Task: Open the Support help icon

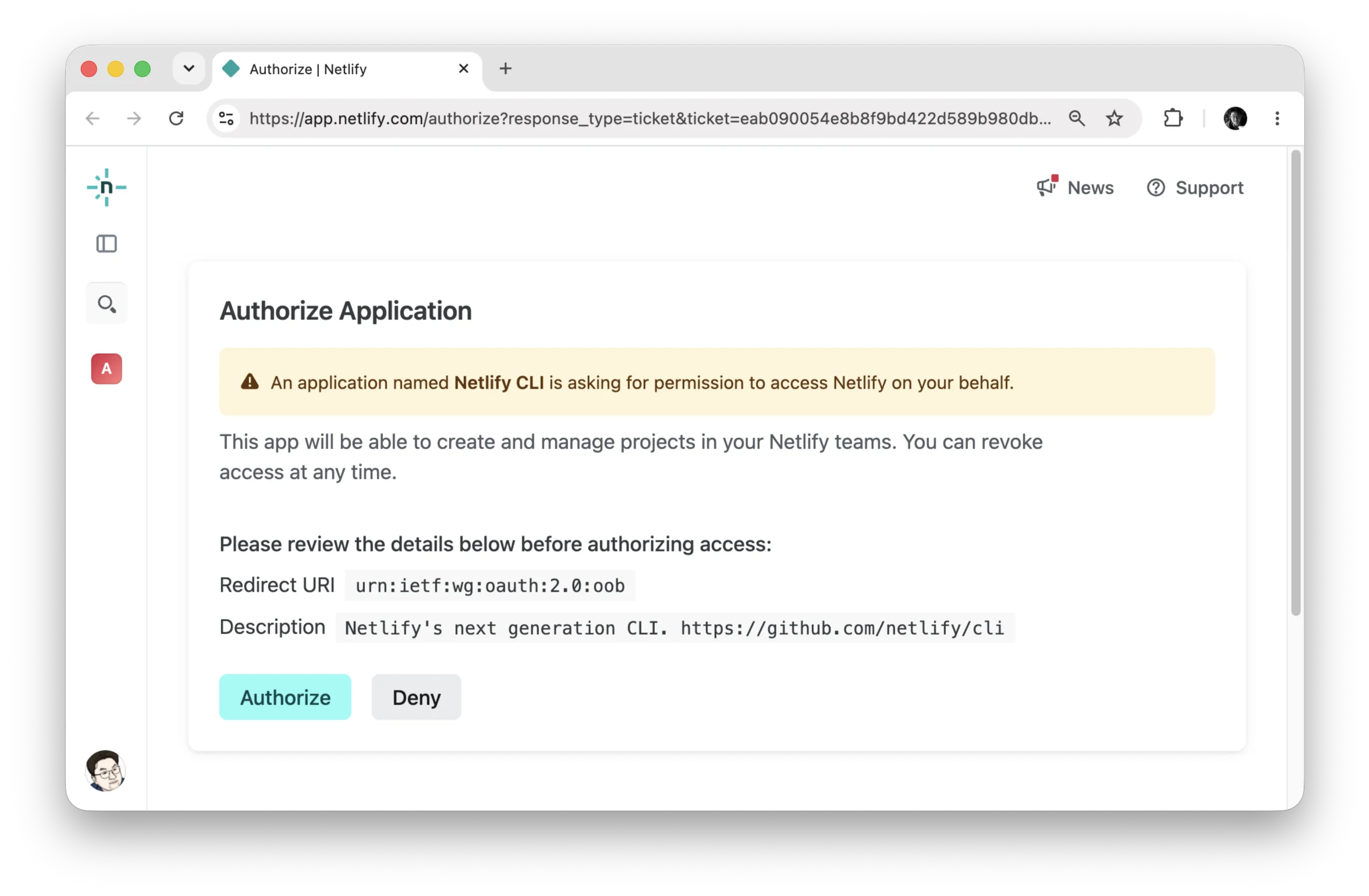Action: (1156, 188)
